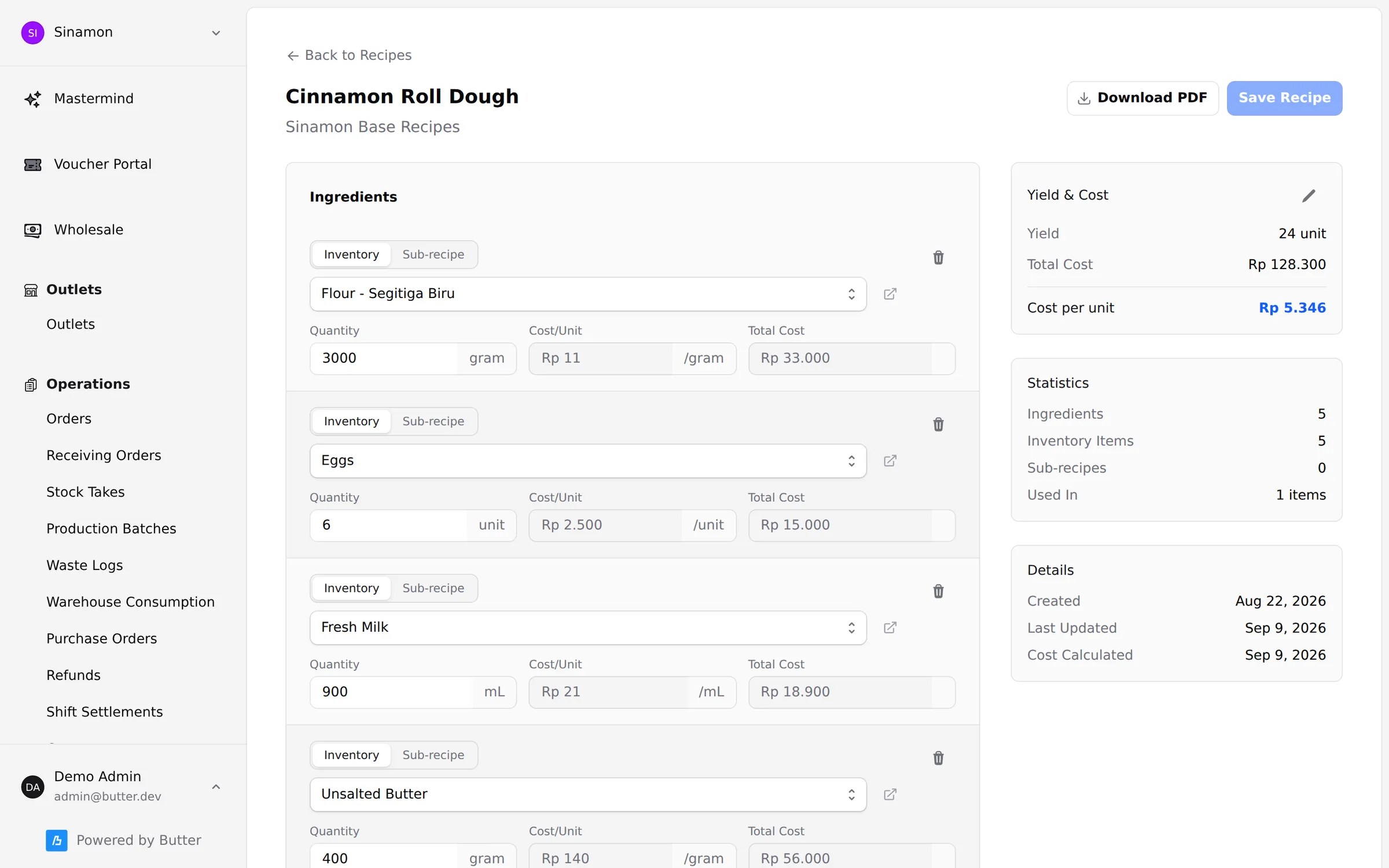The image size is (1389, 868).
Task: Open Unsalted Butter external link icon
Action: 890,794
